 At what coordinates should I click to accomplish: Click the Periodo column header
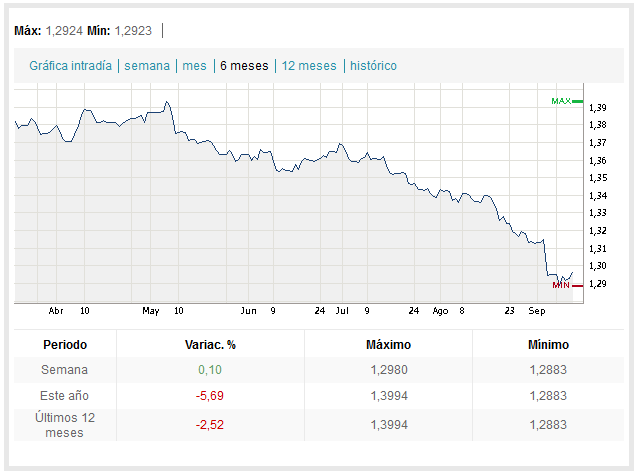[x=65, y=344]
